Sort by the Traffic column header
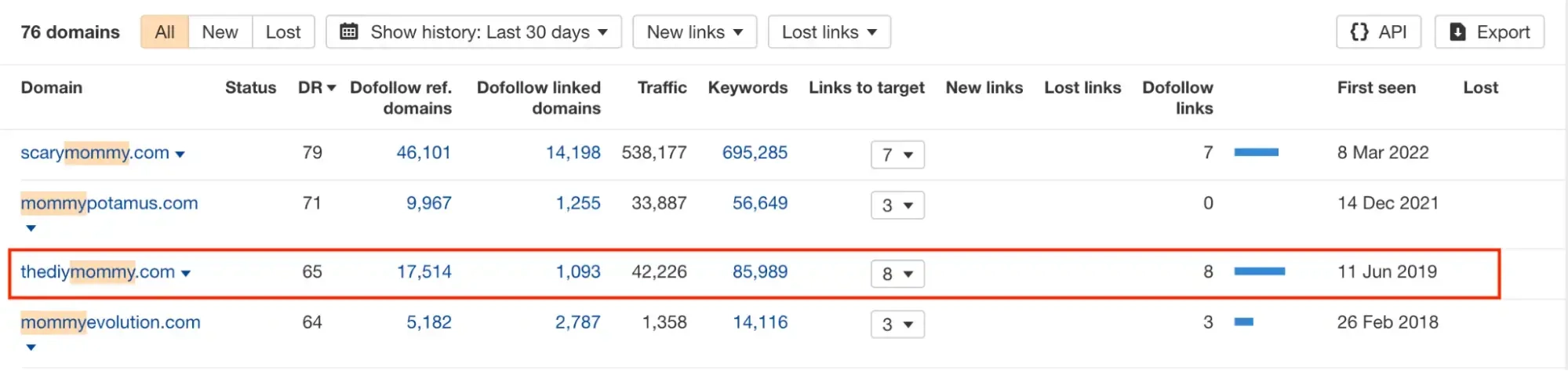The width and height of the screenshot is (1568, 371). tap(661, 88)
